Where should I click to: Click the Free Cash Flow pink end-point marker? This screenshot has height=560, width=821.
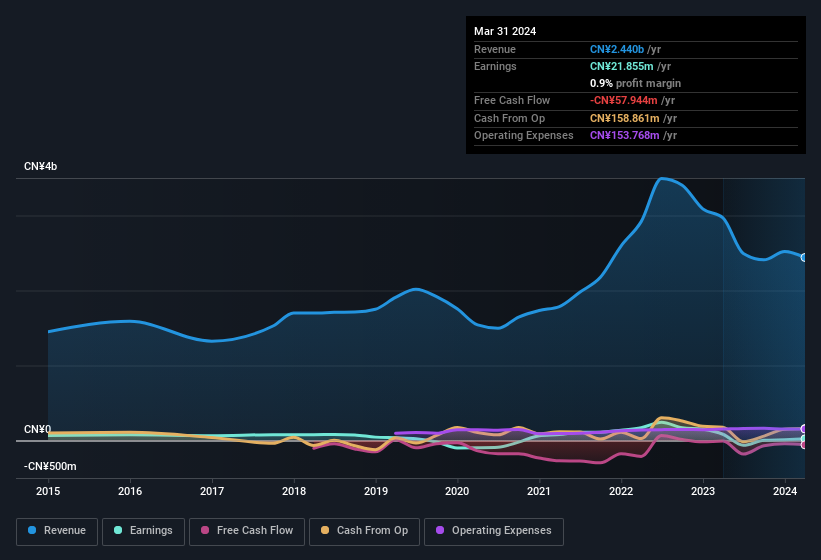pyautogui.click(x=804, y=445)
